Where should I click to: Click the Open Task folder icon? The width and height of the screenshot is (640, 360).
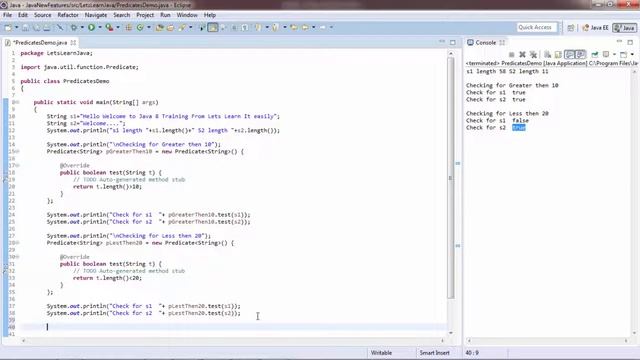coord(170,27)
